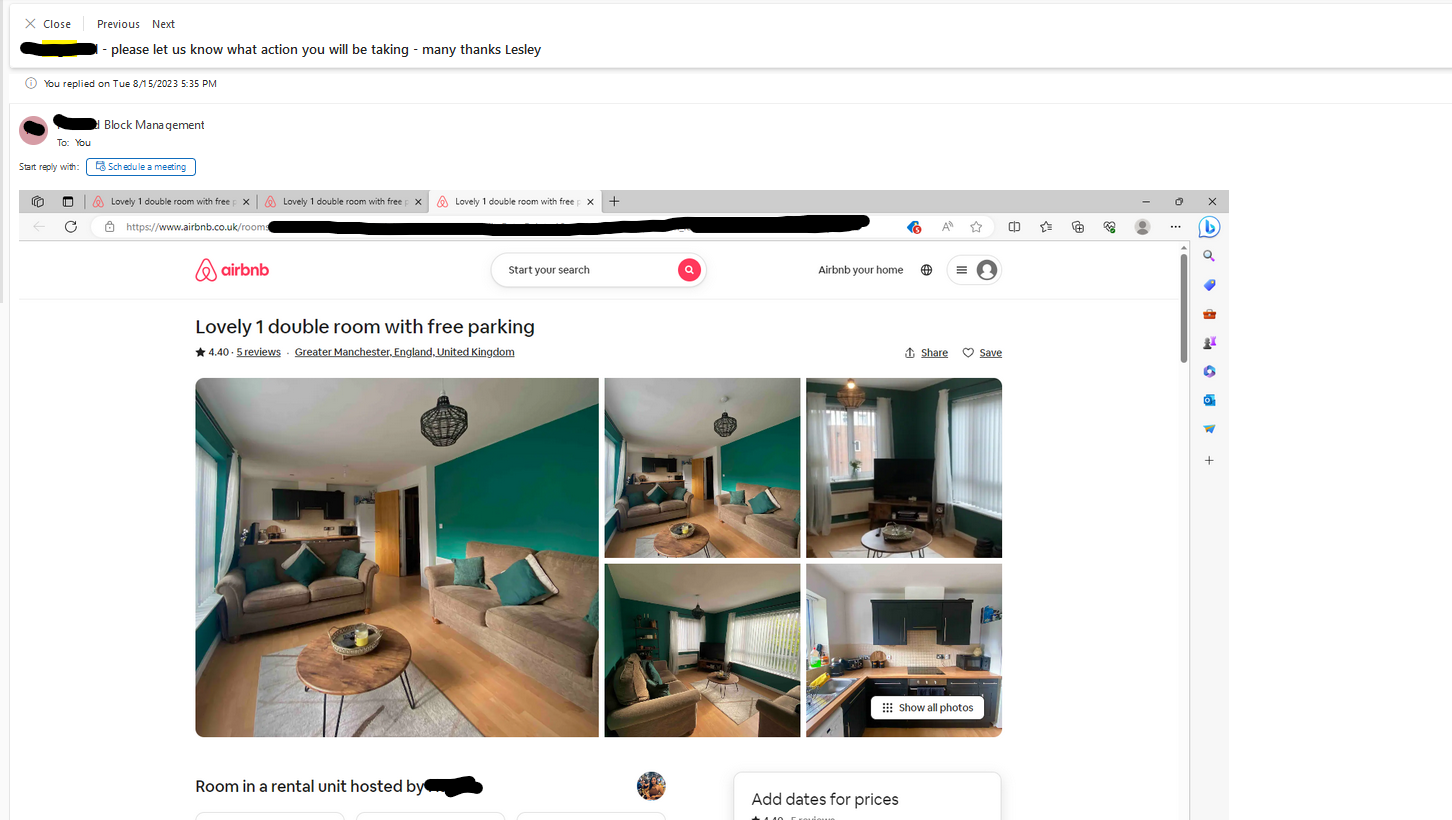Go to the Previous email
Screen dimensions: 1452x820
pos(118,24)
